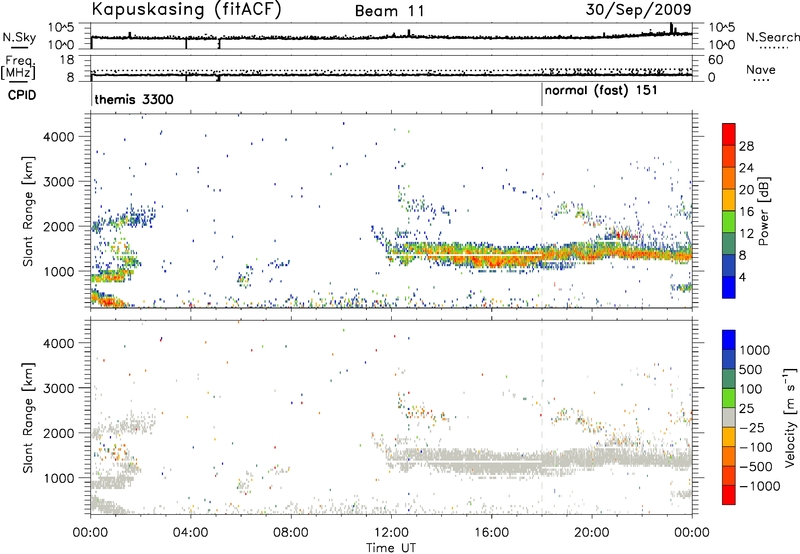Click the 'Power [dB]' colorbar label
Screen dimensions: 800x554
763,211
